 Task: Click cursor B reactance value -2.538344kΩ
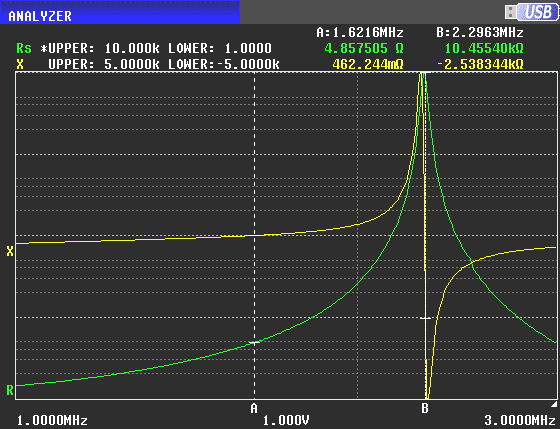pos(480,64)
